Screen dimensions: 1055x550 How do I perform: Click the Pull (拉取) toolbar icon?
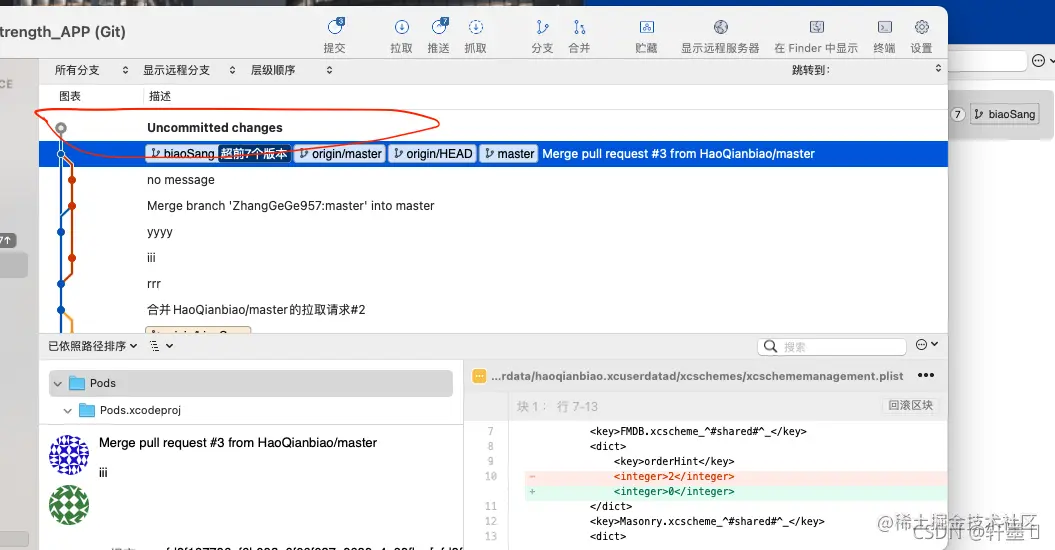402,28
